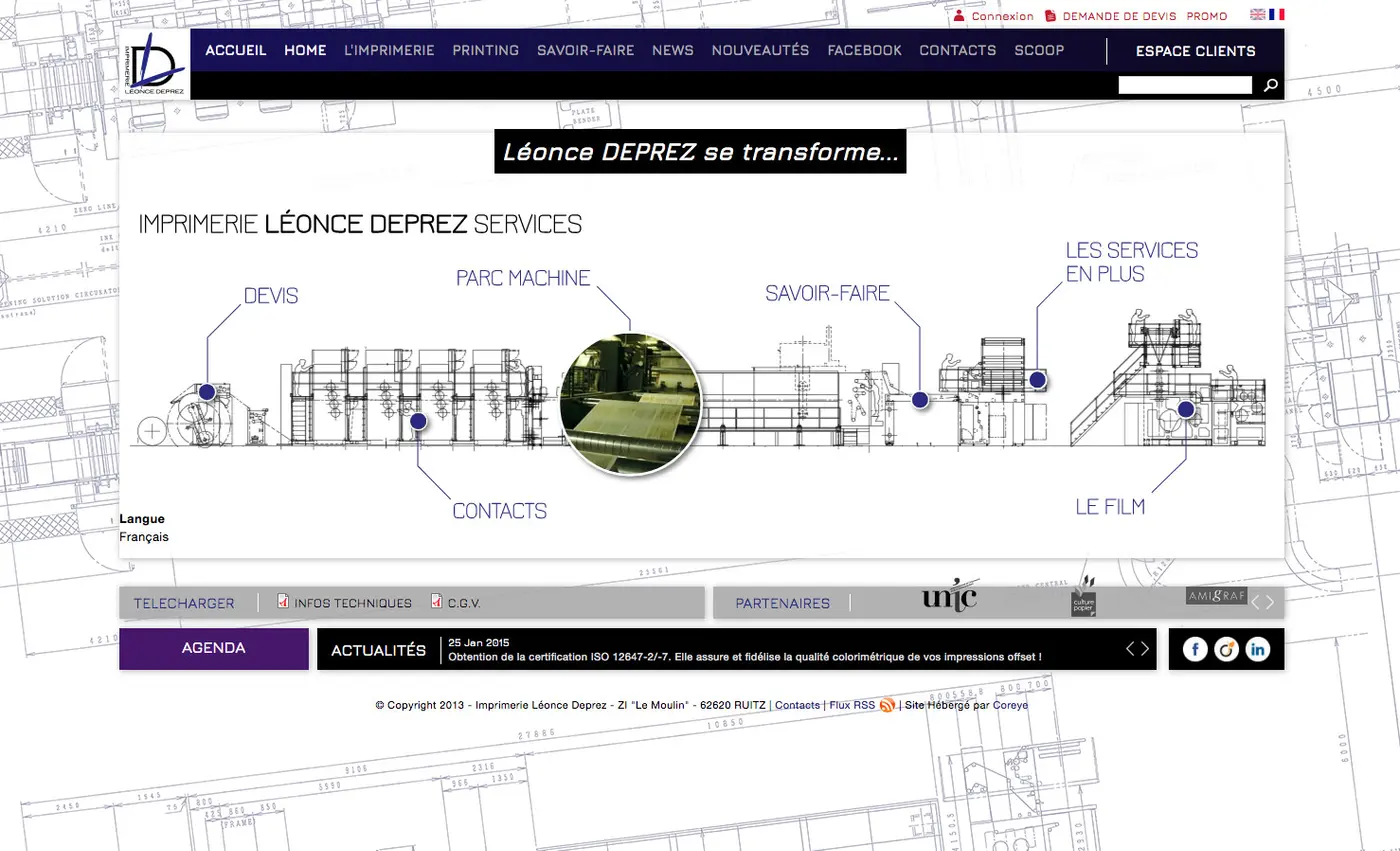1400x851 pixels.
Task: Open the SCOOP menu item
Action: pyautogui.click(x=1039, y=50)
